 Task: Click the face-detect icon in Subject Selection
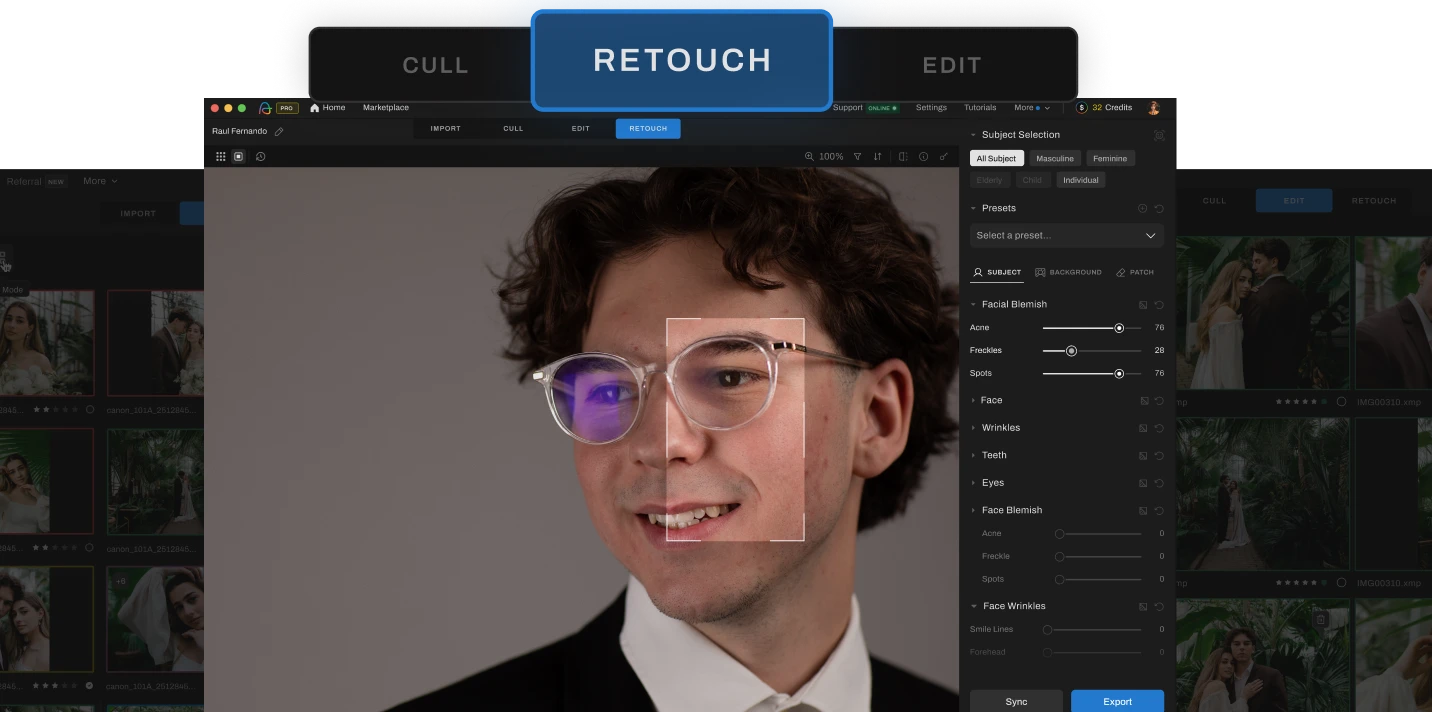1159,135
